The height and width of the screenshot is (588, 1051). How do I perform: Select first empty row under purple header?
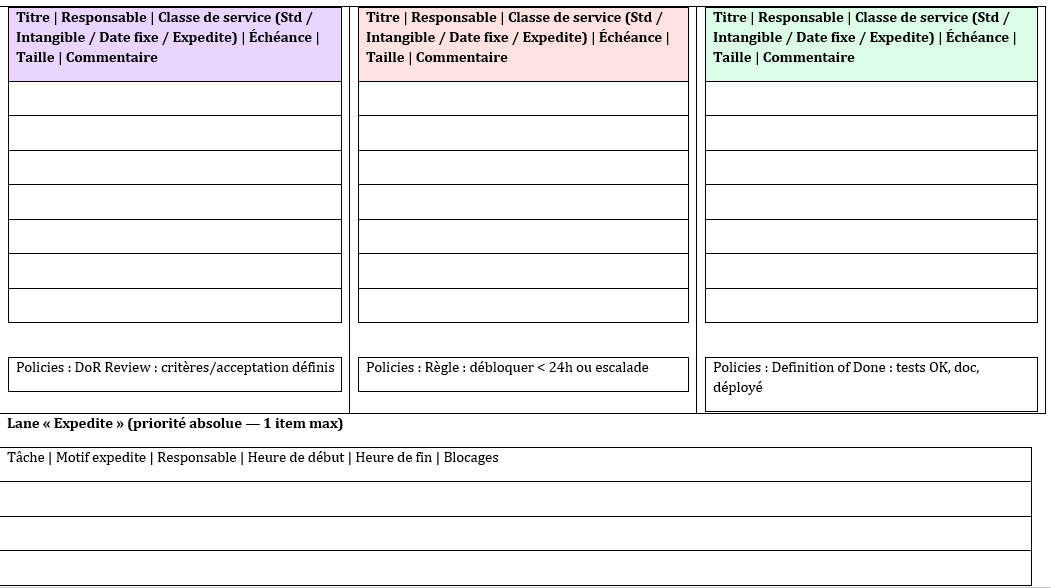click(x=175, y=99)
